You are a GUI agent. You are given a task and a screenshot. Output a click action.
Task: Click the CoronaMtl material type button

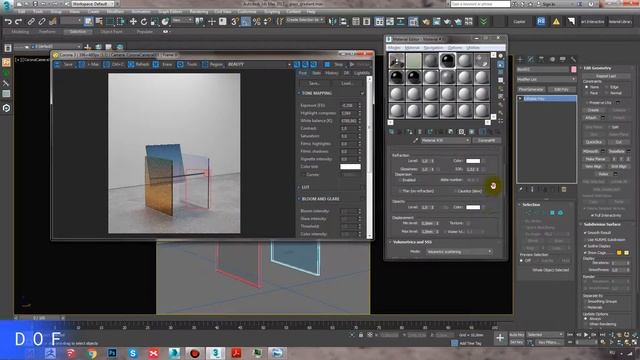click(x=487, y=140)
